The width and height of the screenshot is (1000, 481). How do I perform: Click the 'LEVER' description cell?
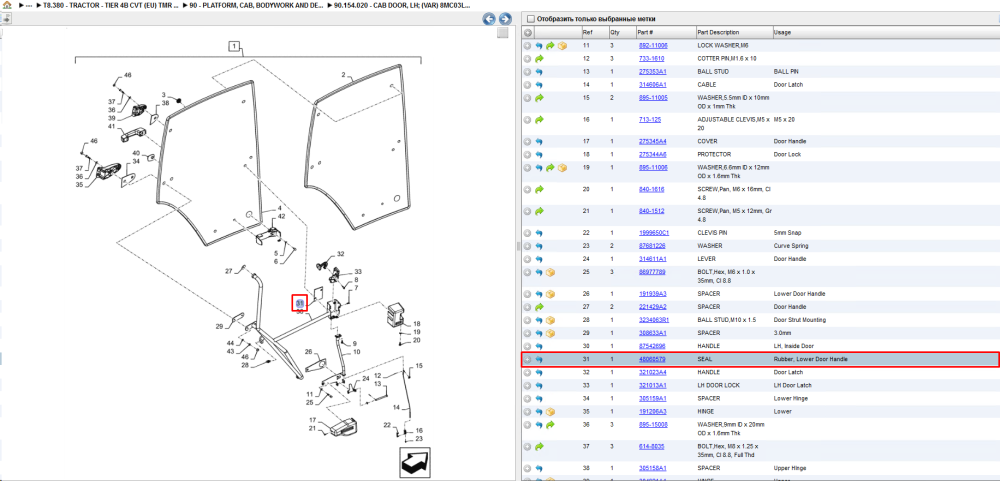click(x=705, y=259)
